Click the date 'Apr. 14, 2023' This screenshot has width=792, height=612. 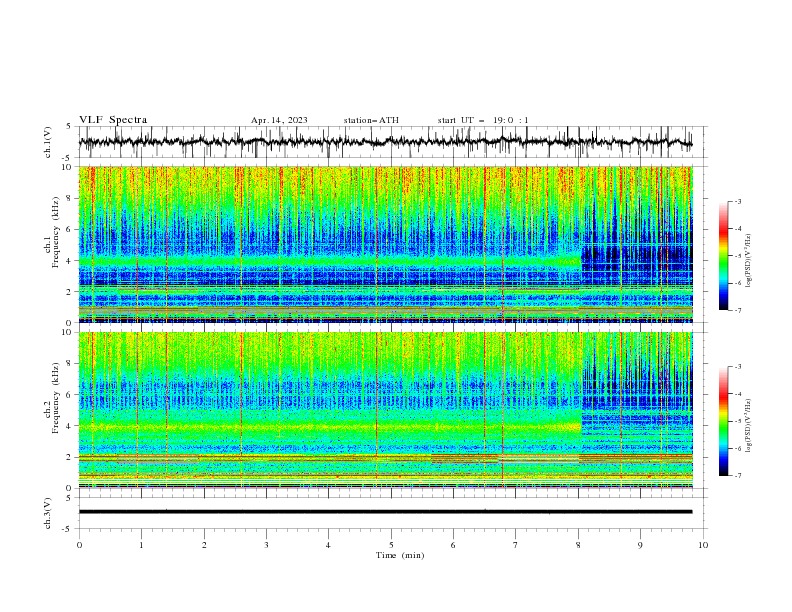pyautogui.click(x=279, y=120)
